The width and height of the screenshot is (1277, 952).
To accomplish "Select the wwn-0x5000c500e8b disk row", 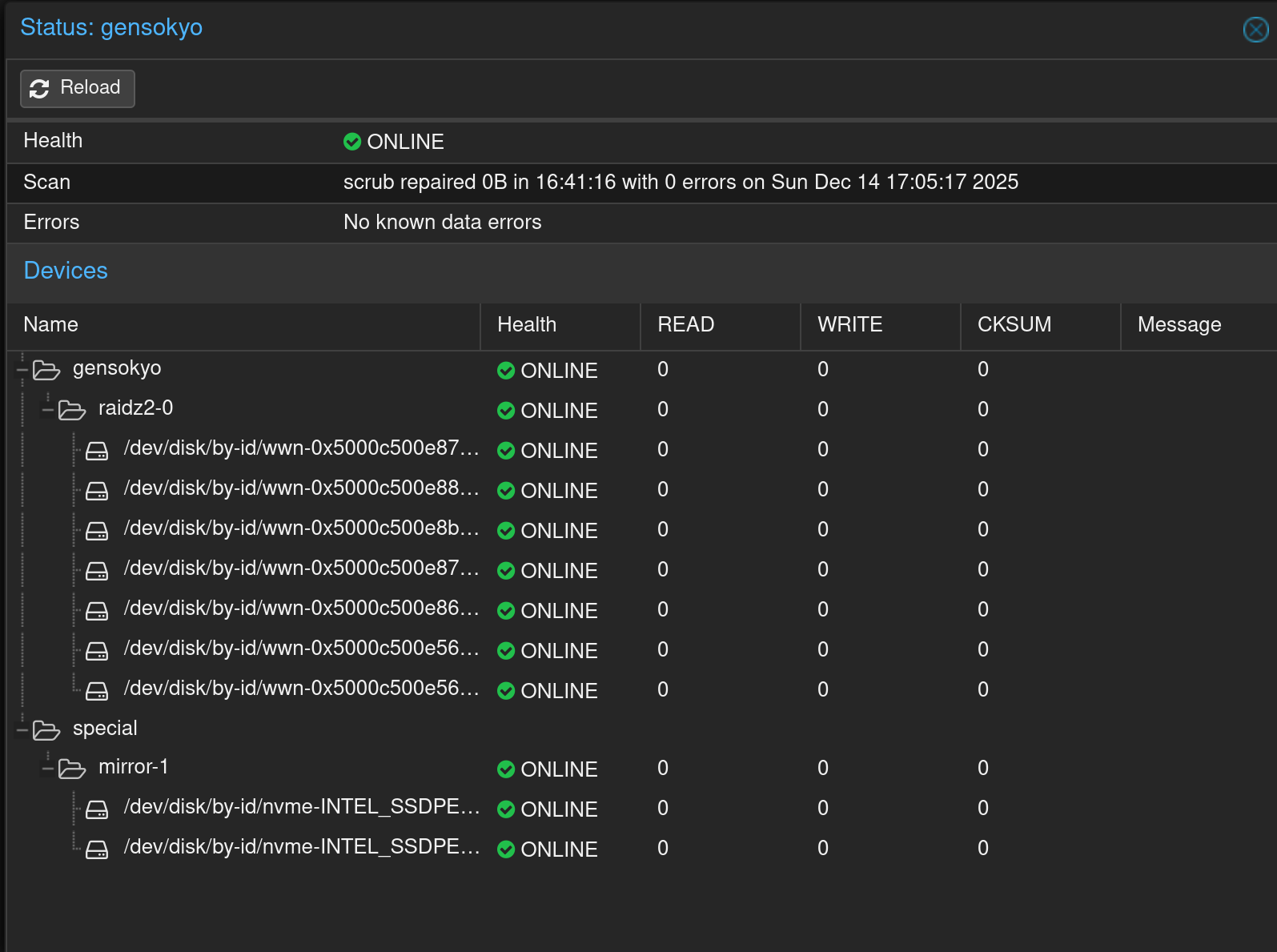I will (642, 530).
